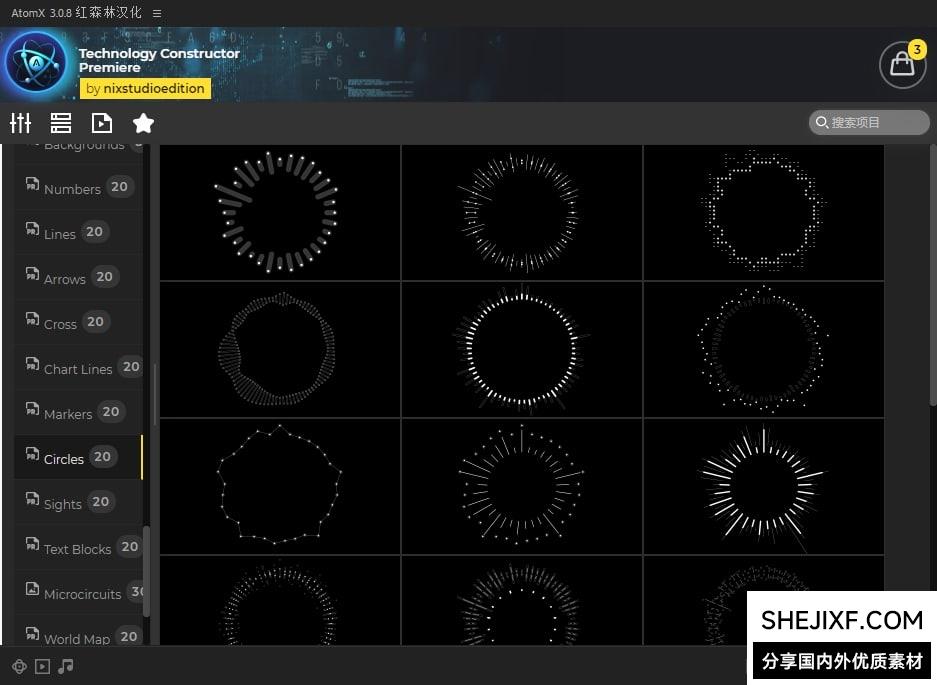Open the sliders settings icon in toolbar

(21, 123)
